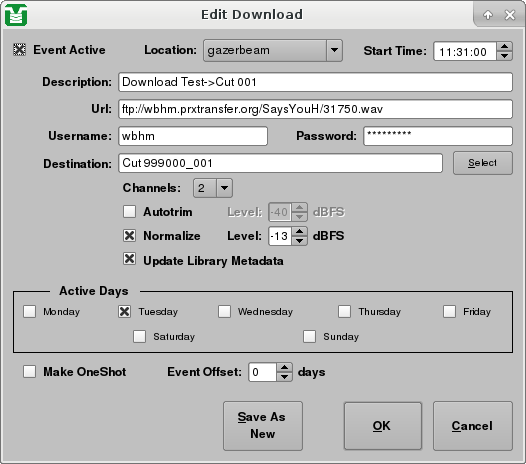Enable the Autotrim checkbox

tap(129, 212)
